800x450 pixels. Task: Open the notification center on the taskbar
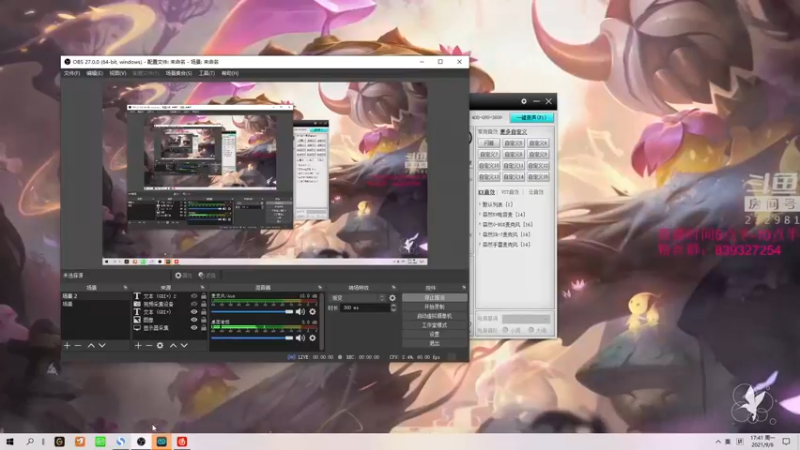786,441
